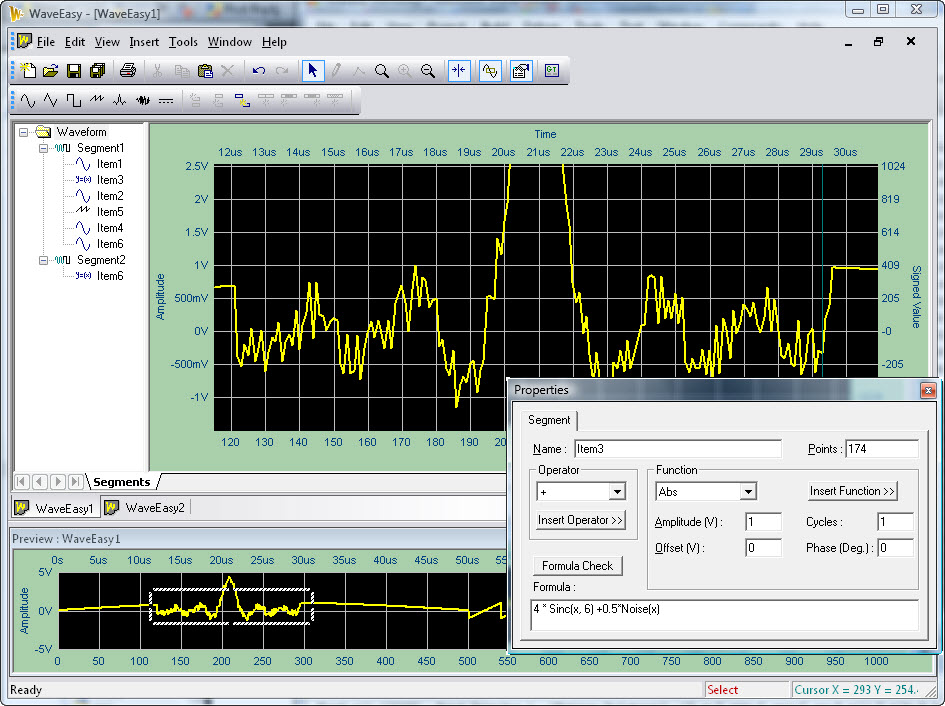The image size is (945, 706).
Task: Open the Operator dropdown
Action: [617, 490]
